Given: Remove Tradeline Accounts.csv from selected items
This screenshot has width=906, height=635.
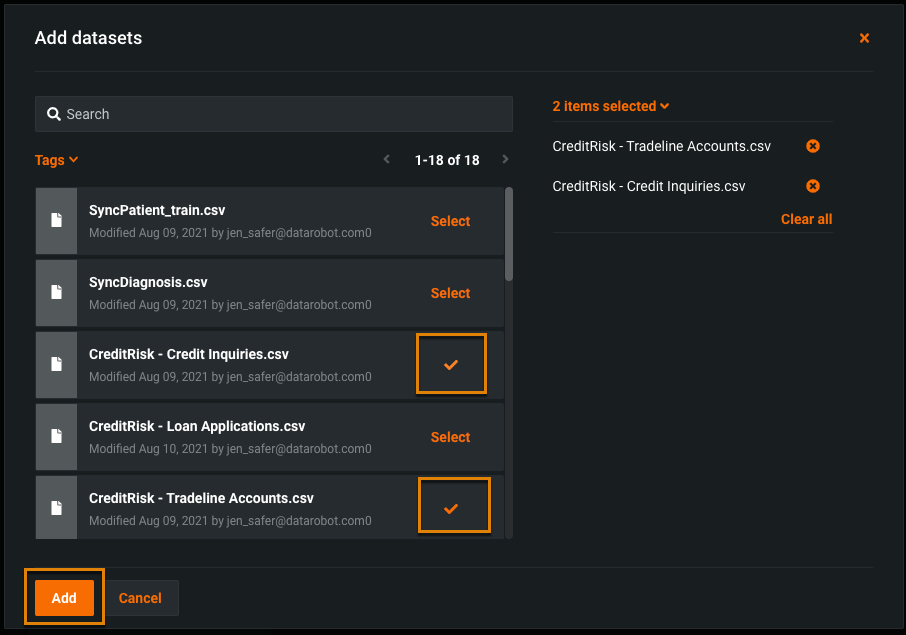Looking at the screenshot, I should coord(813,146).
